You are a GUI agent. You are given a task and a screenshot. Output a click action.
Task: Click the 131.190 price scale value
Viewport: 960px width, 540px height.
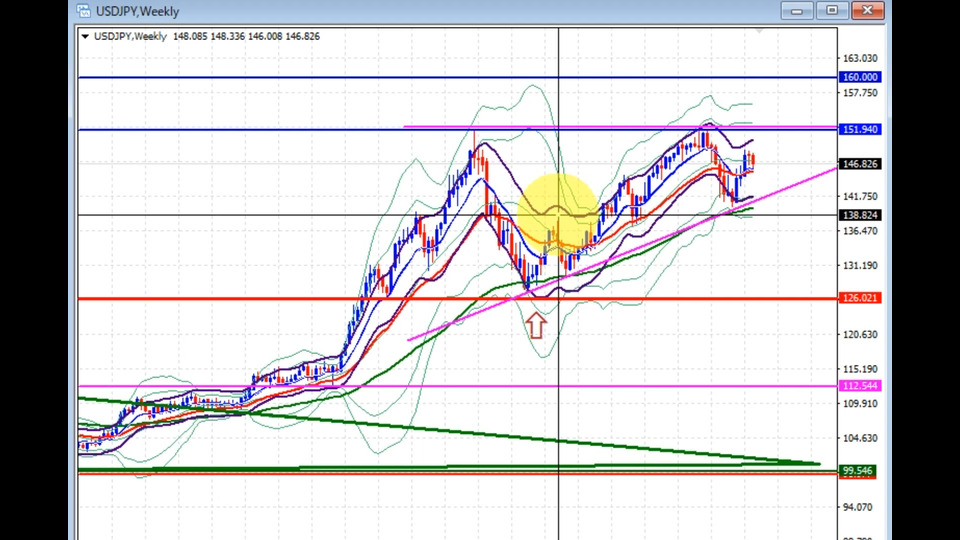[x=860, y=266]
